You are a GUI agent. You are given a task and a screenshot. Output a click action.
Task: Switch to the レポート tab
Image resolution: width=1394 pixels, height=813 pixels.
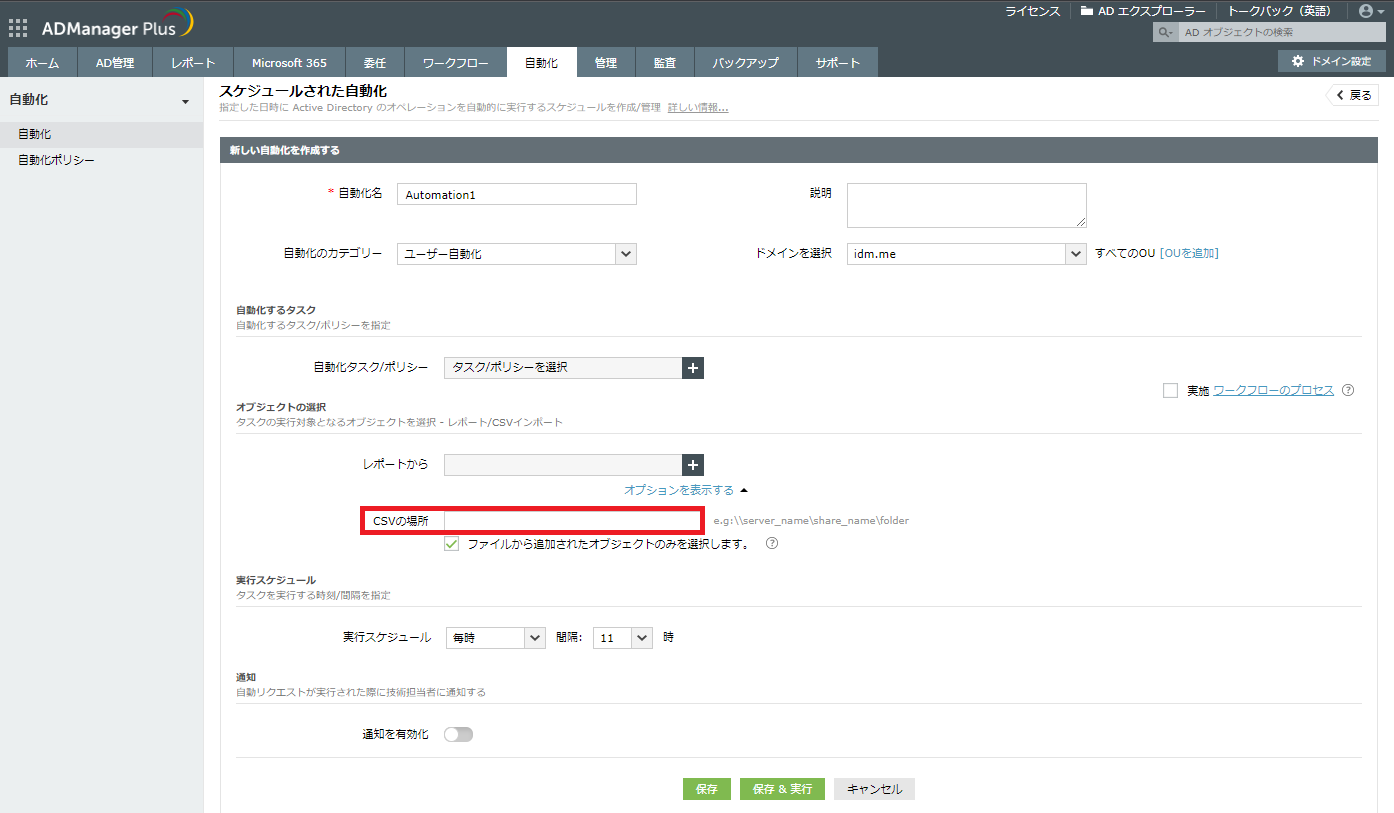point(193,62)
